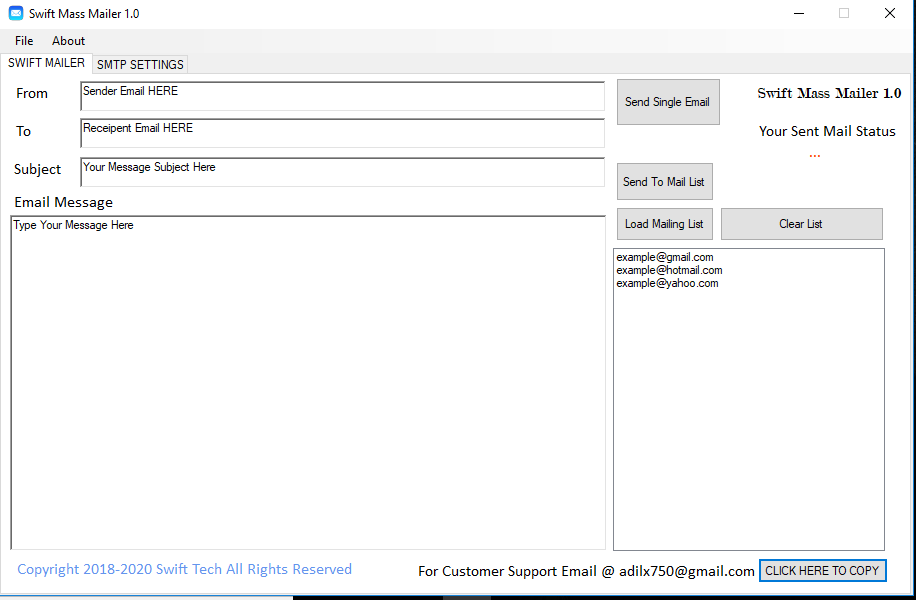
Task: Click CLICK HERE TO COPY button
Action: (823, 571)
